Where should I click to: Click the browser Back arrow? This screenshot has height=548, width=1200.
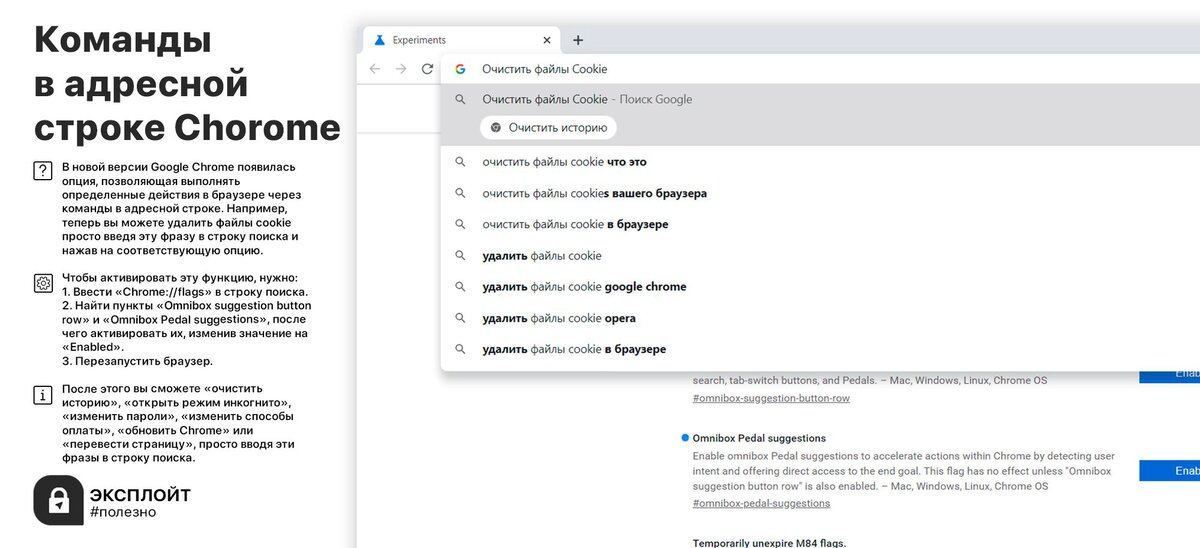click(x=375, y=69)
